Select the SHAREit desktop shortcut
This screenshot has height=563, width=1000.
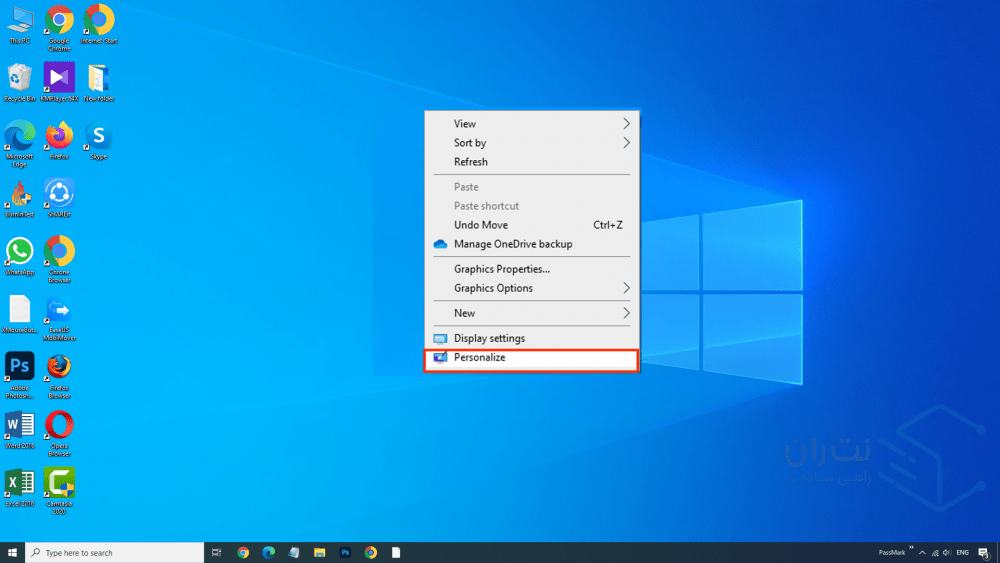point(59,198)
